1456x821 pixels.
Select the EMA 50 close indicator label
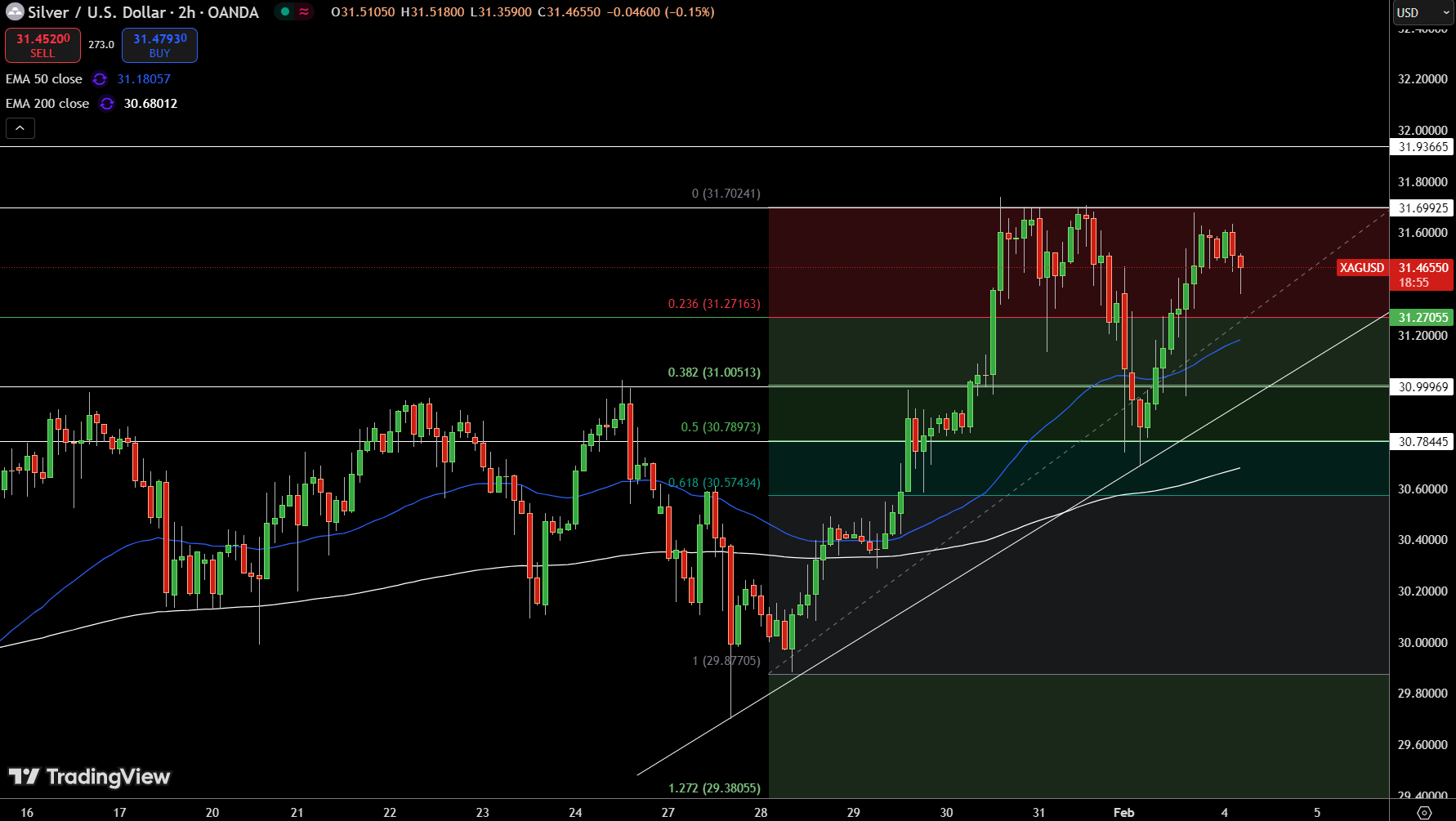pos(44,79)
